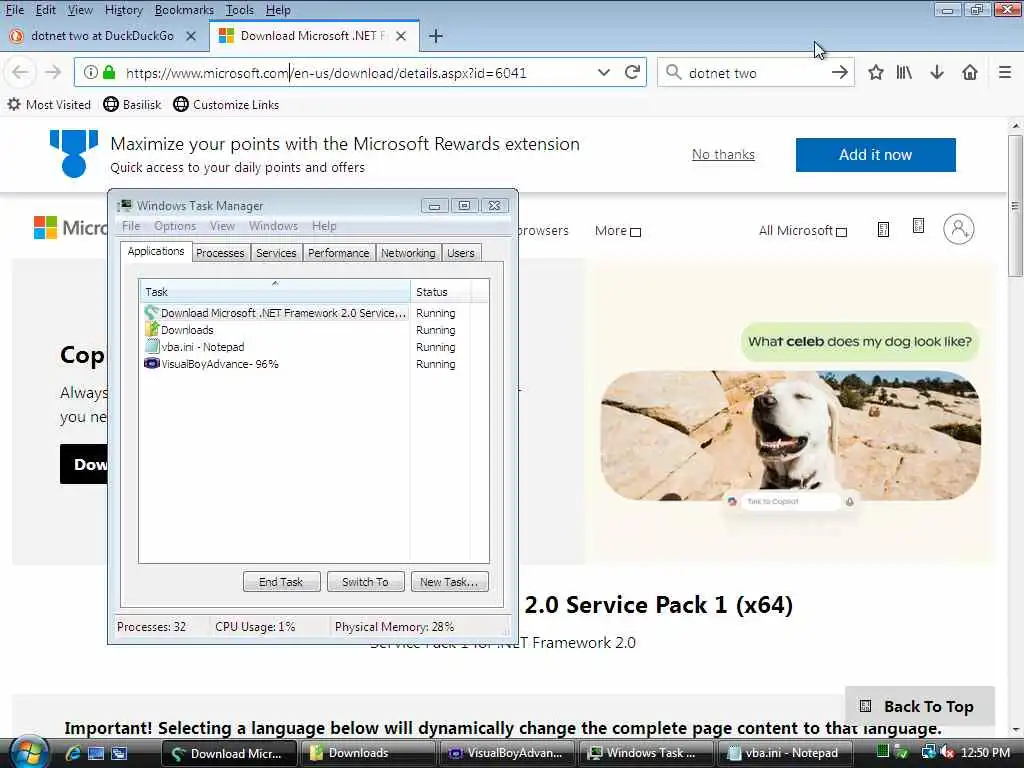
Task: Open the Task Manager Windows menu
Action: tap(273, 226)
